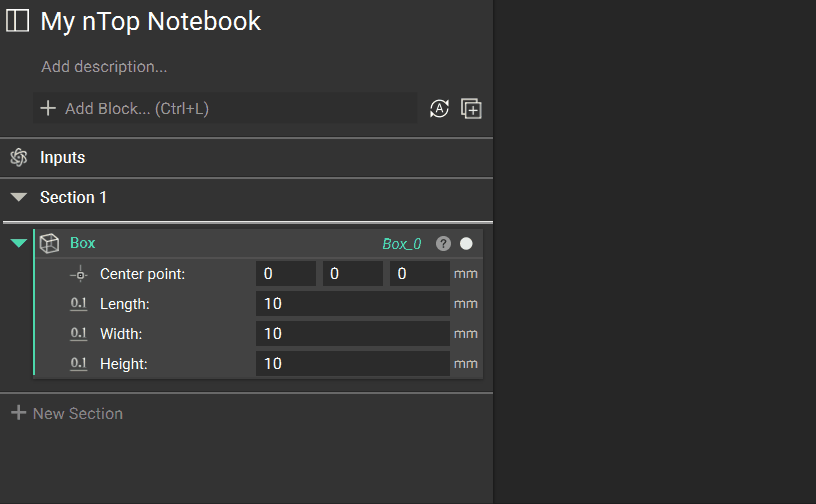816x504 pixels.
Task: Click the Width label
Action: (x=121, y=334)
